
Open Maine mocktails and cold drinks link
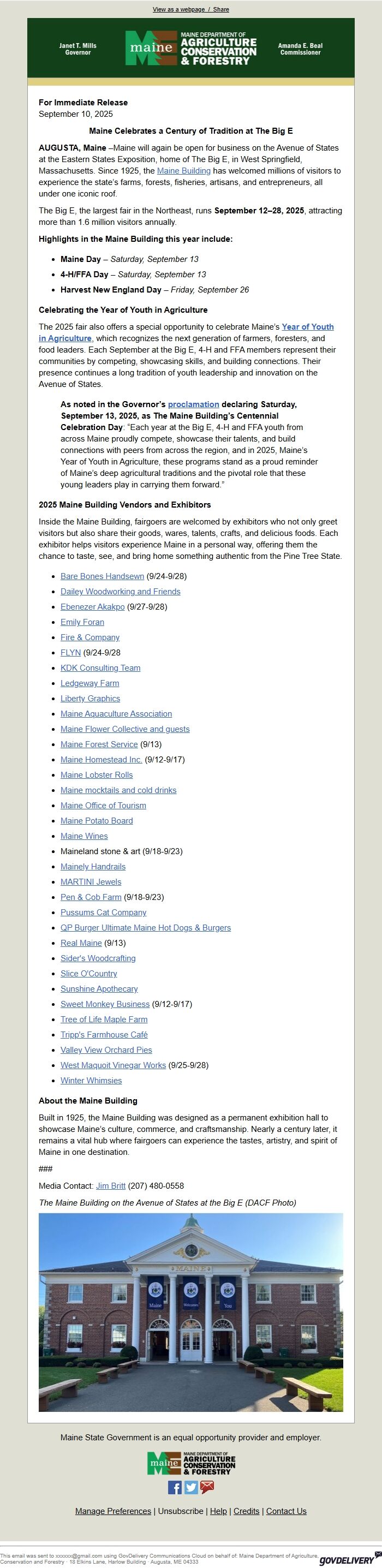[x=118, y=790]
